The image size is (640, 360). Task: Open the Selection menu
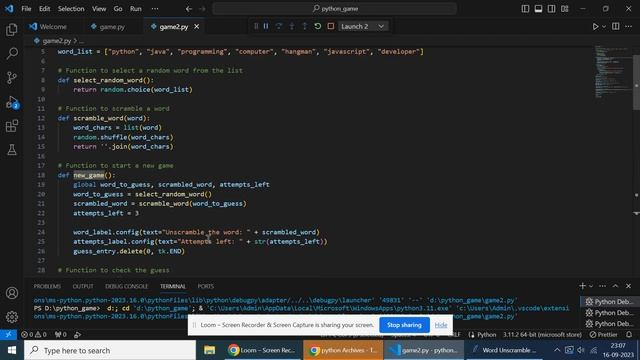71,9
